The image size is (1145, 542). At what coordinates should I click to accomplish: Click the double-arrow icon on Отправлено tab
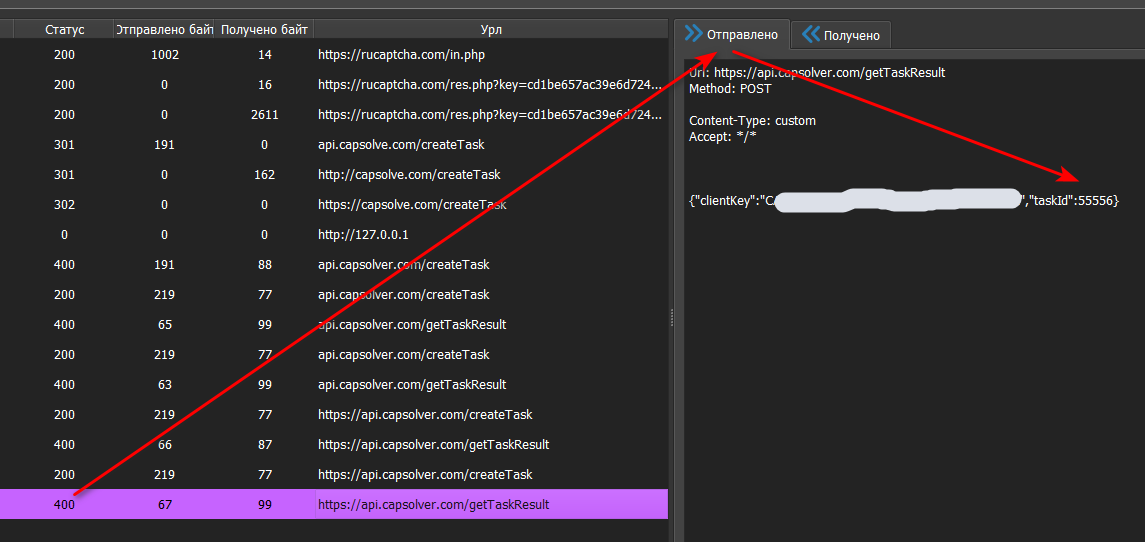[x=694, y=34]
